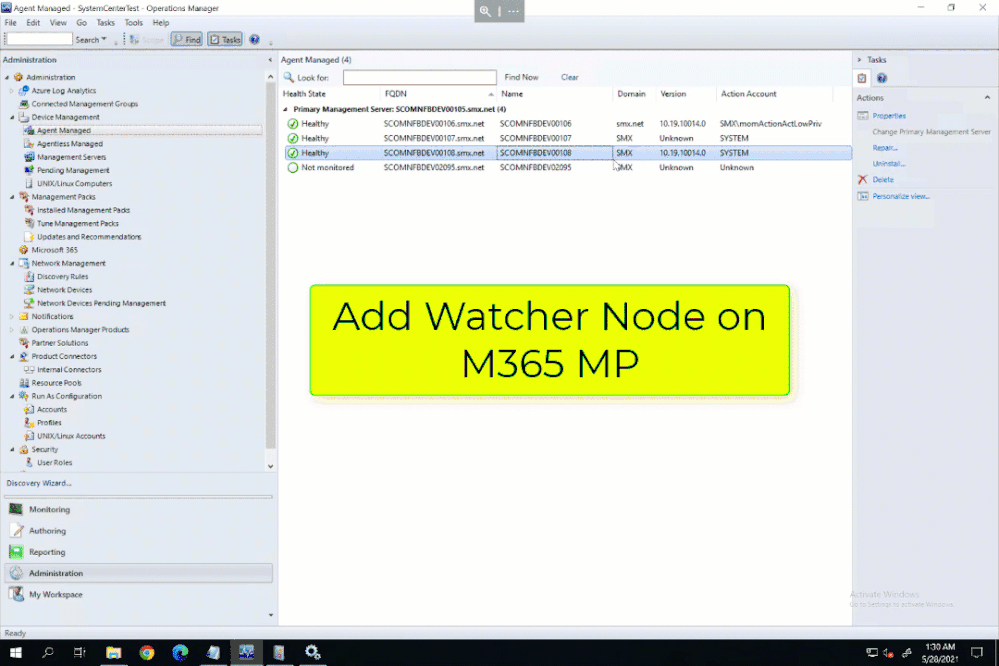This screenshot has height=666, width=999.
Task: Select the SCOMNFBDEV02095.smx.net row
Action: 567,168
